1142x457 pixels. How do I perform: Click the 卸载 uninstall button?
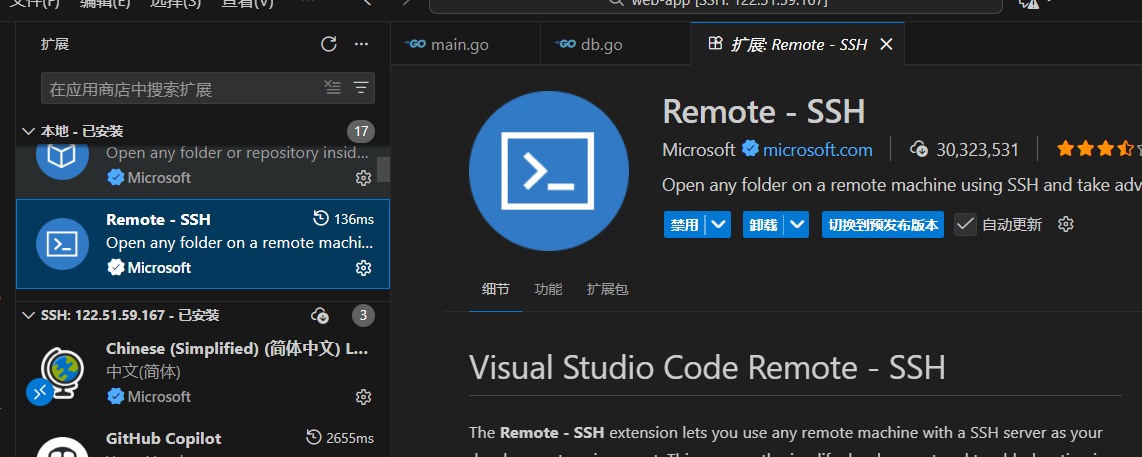coord(763,224)
